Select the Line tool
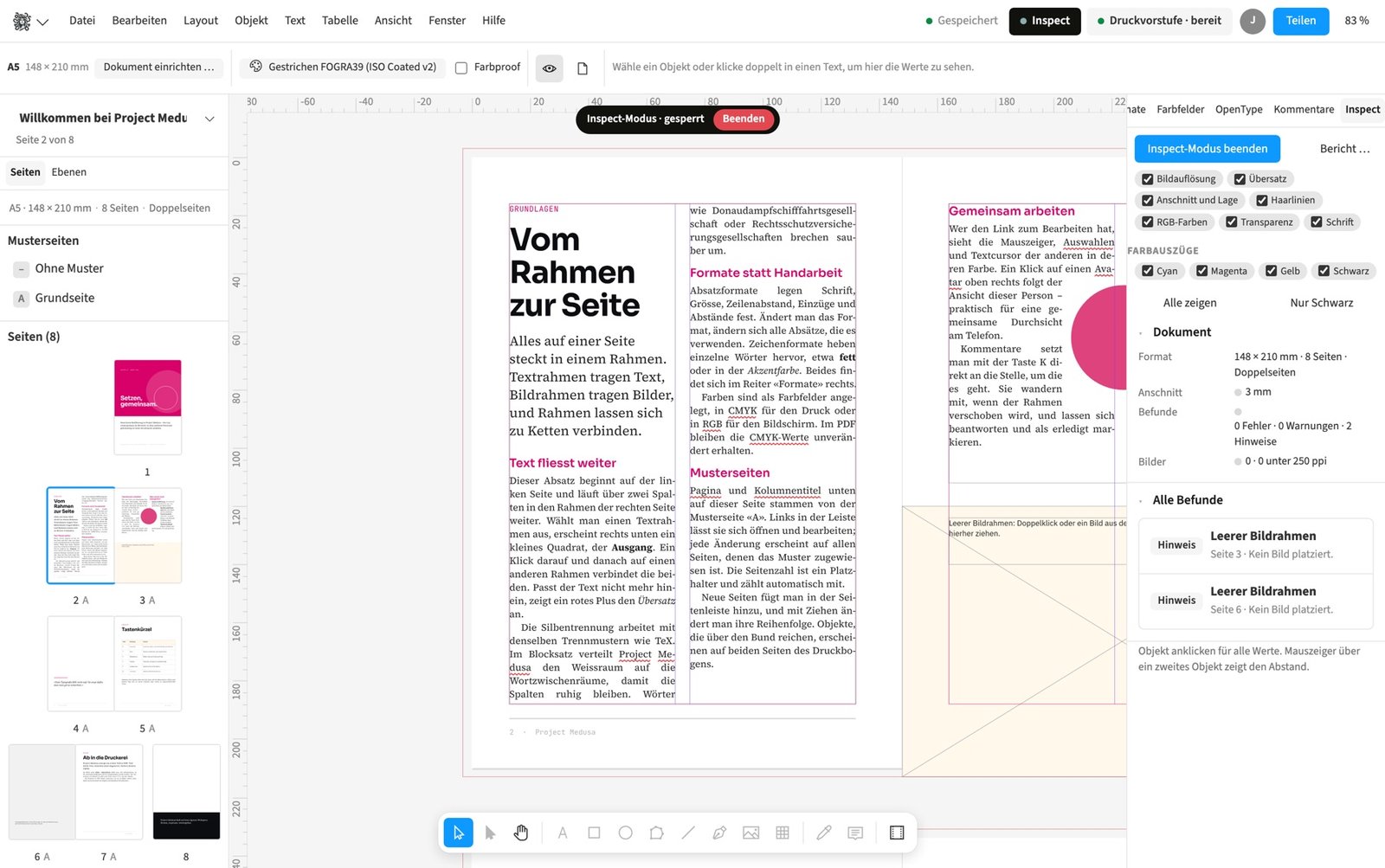This screenshot has width=1385, height=868. pos(688,833)
